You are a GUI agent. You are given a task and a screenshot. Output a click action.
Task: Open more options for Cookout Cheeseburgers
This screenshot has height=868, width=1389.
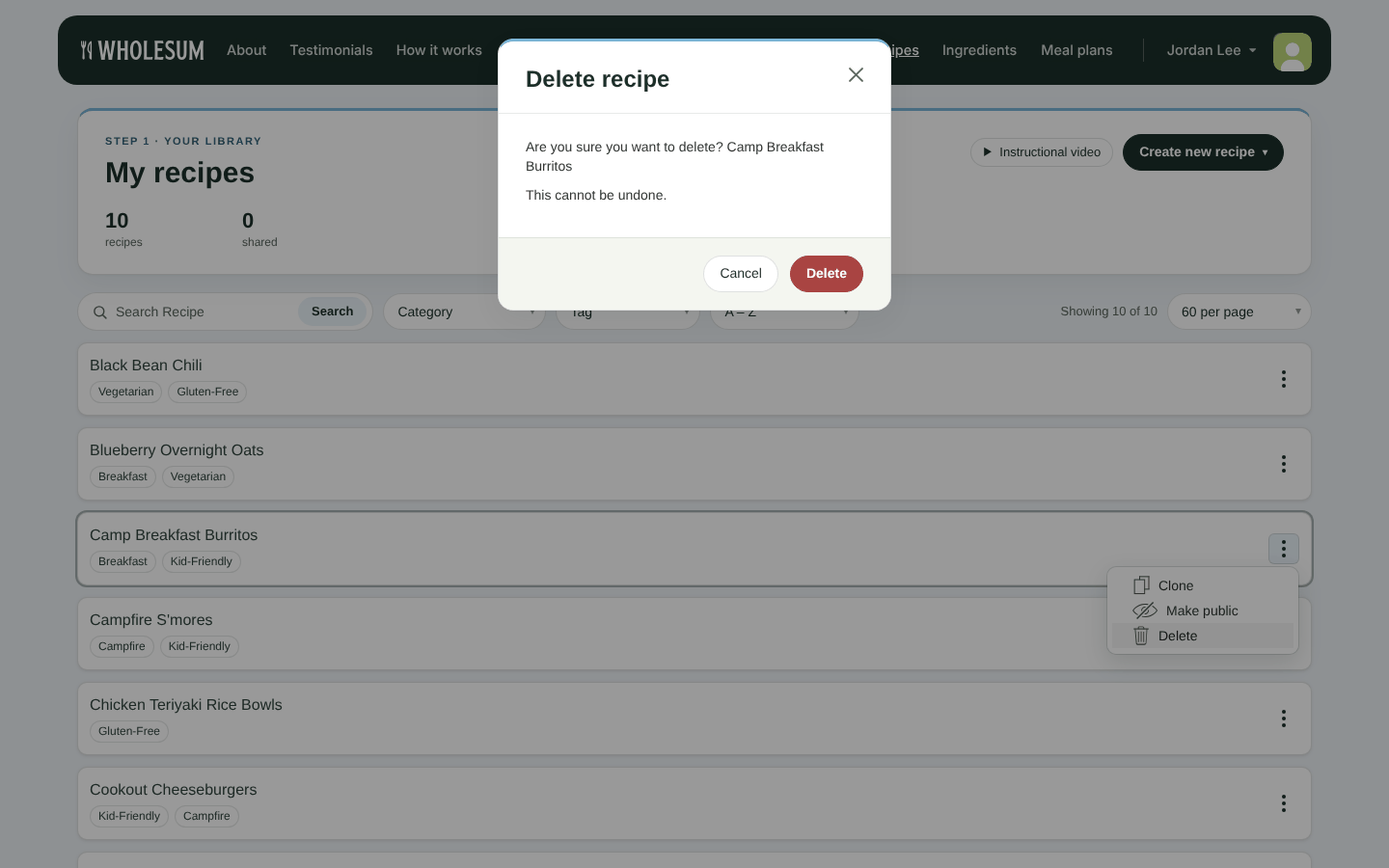pyautogui.click(x=1284, y=803)
